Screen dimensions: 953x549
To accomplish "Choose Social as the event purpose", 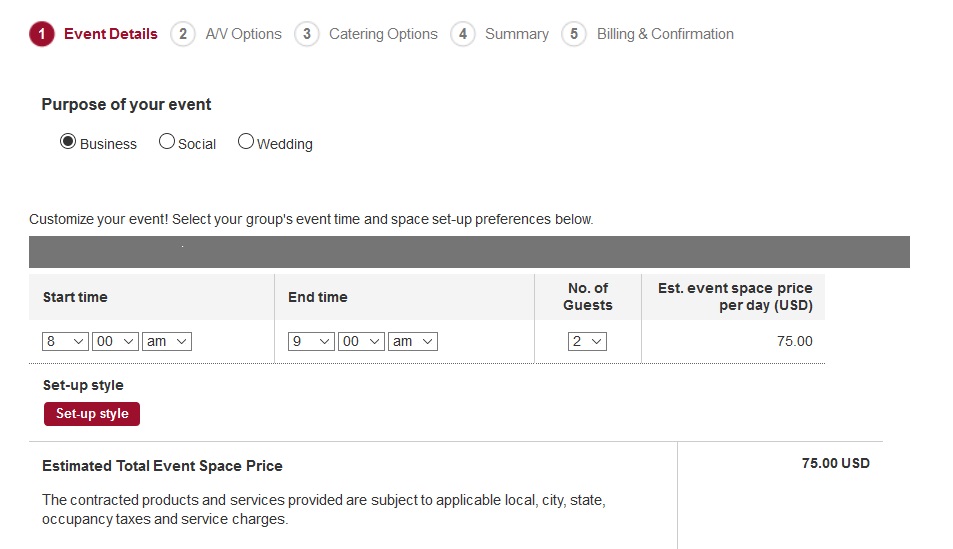I will 167,142.
